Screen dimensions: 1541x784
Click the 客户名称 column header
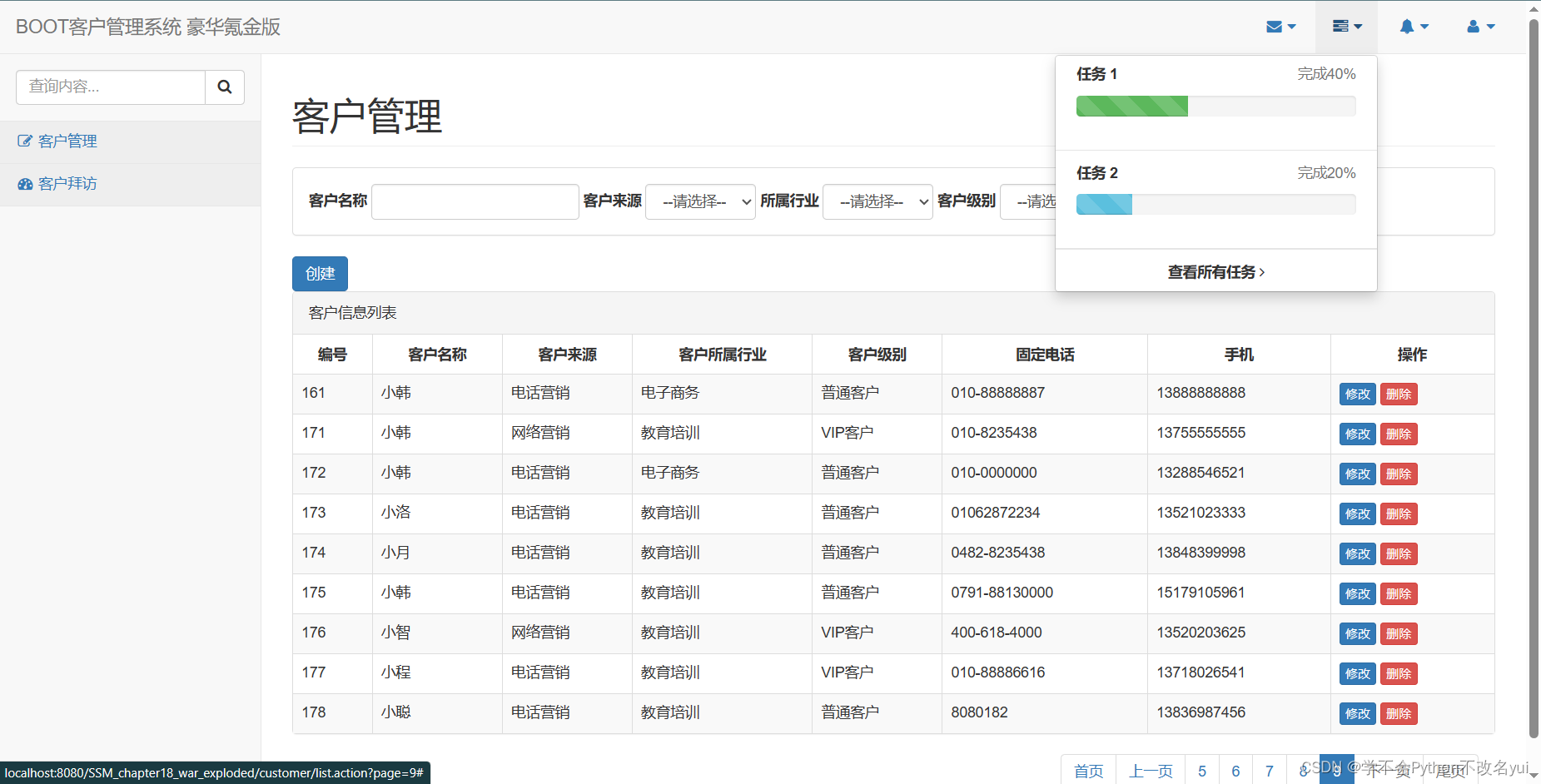[x=438, y=355]
